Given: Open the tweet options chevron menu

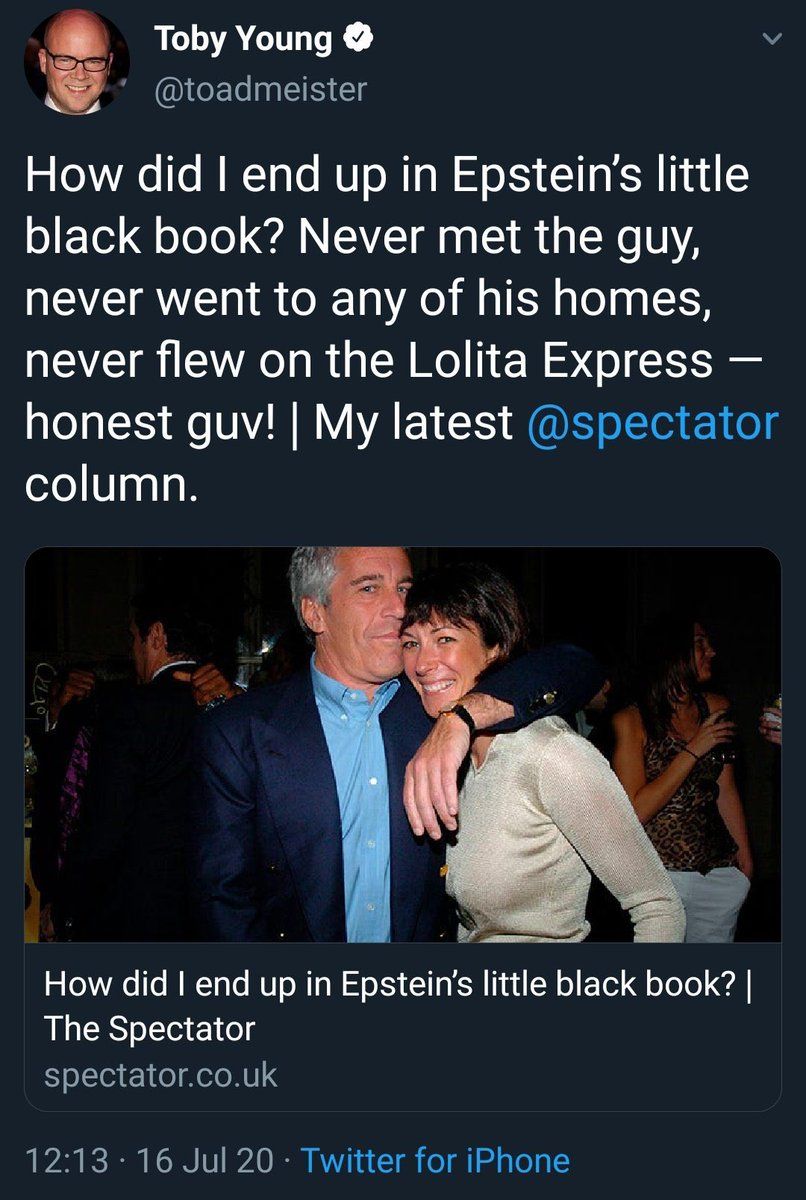Looking at the screenshot, I should [x=770, y=40].
